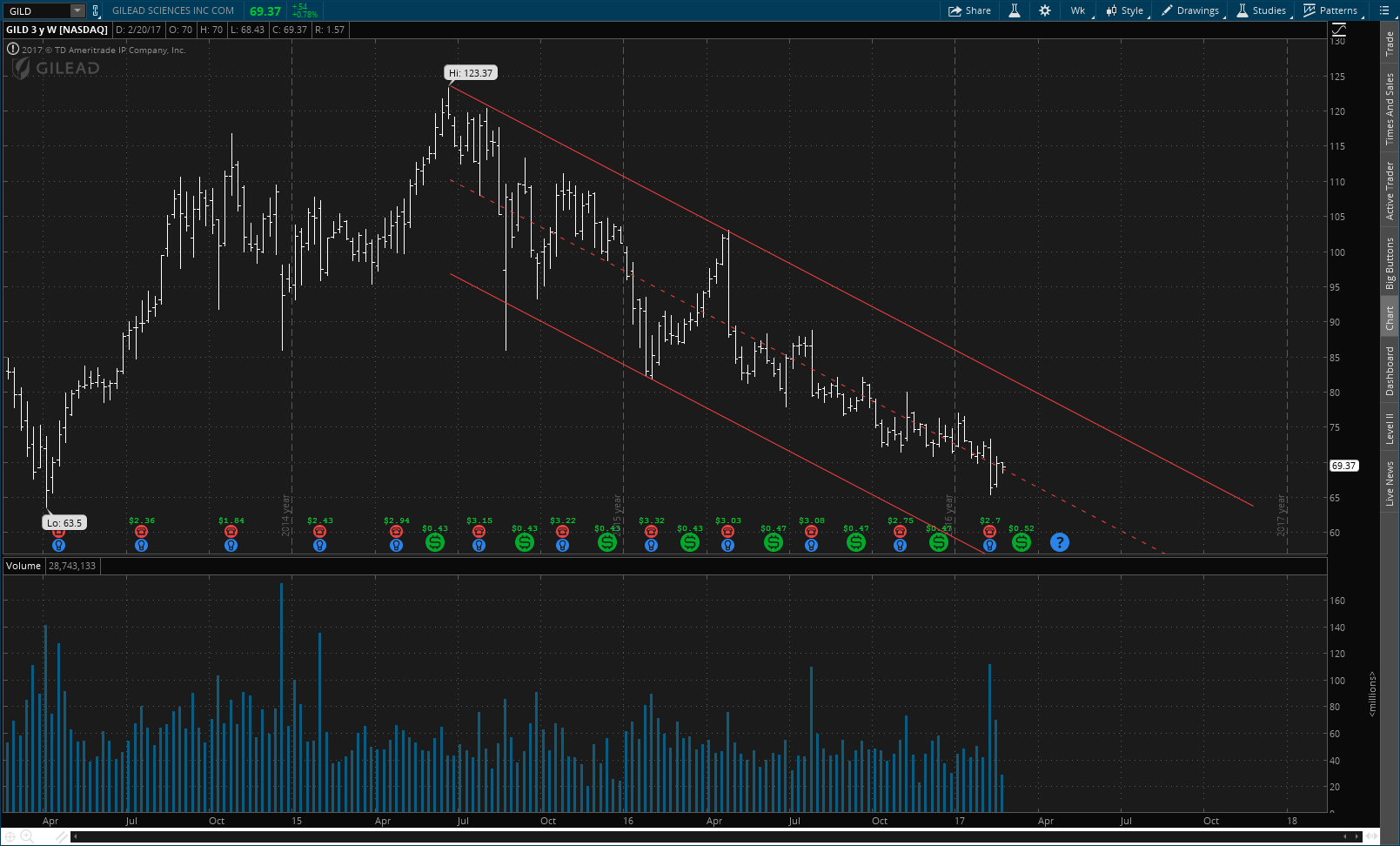The image size is (1400, 846).
Task: Click the Share chart icon button
Action: (x=969, y=10)
